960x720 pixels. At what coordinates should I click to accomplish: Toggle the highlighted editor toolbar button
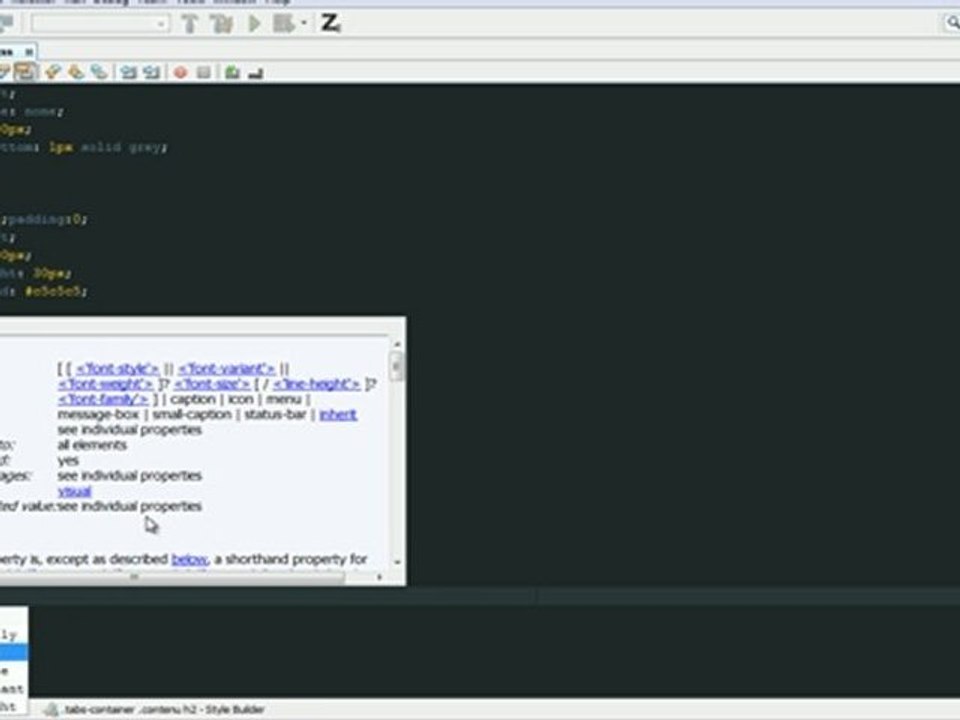pos(26,72)
